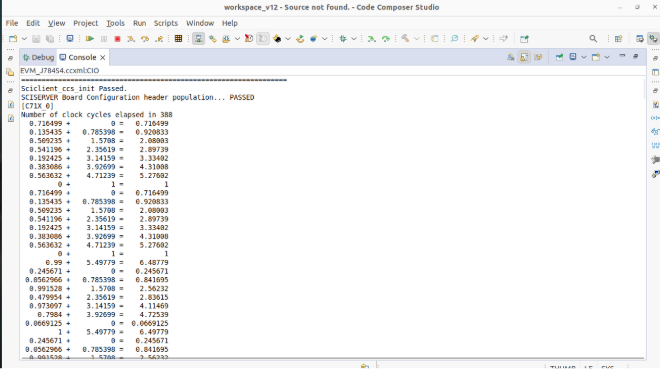Click the Display Selected Console icon

[x=573, y=57]
